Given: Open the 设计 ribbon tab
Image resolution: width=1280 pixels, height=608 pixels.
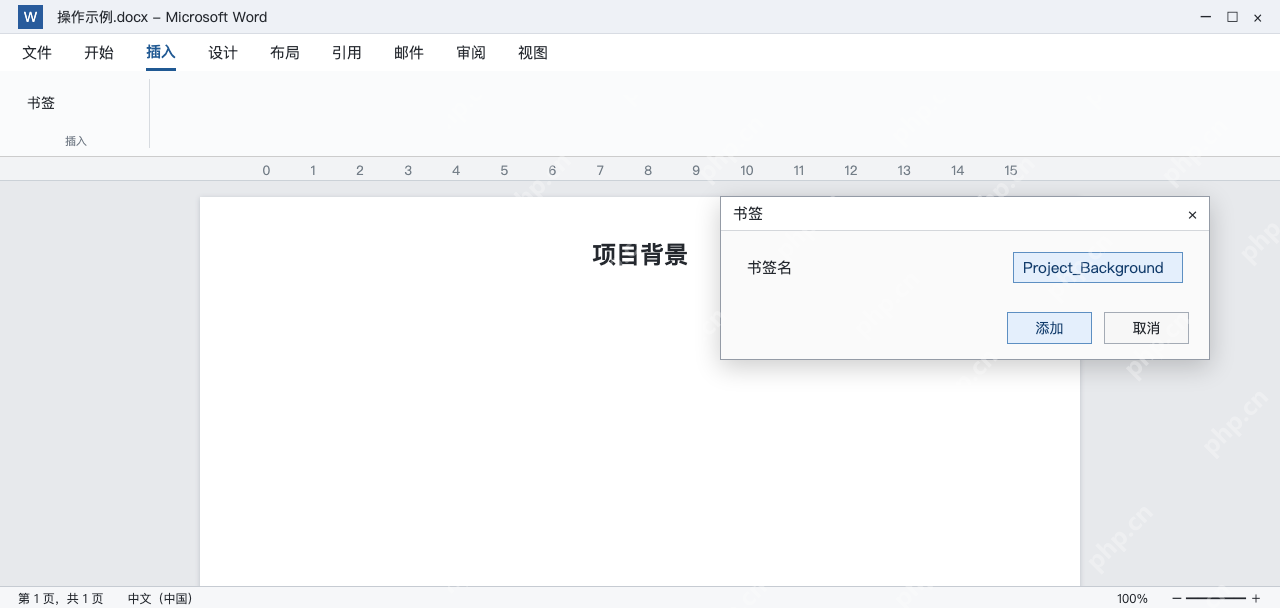Looking at the screenshot, I should [223, 53].
